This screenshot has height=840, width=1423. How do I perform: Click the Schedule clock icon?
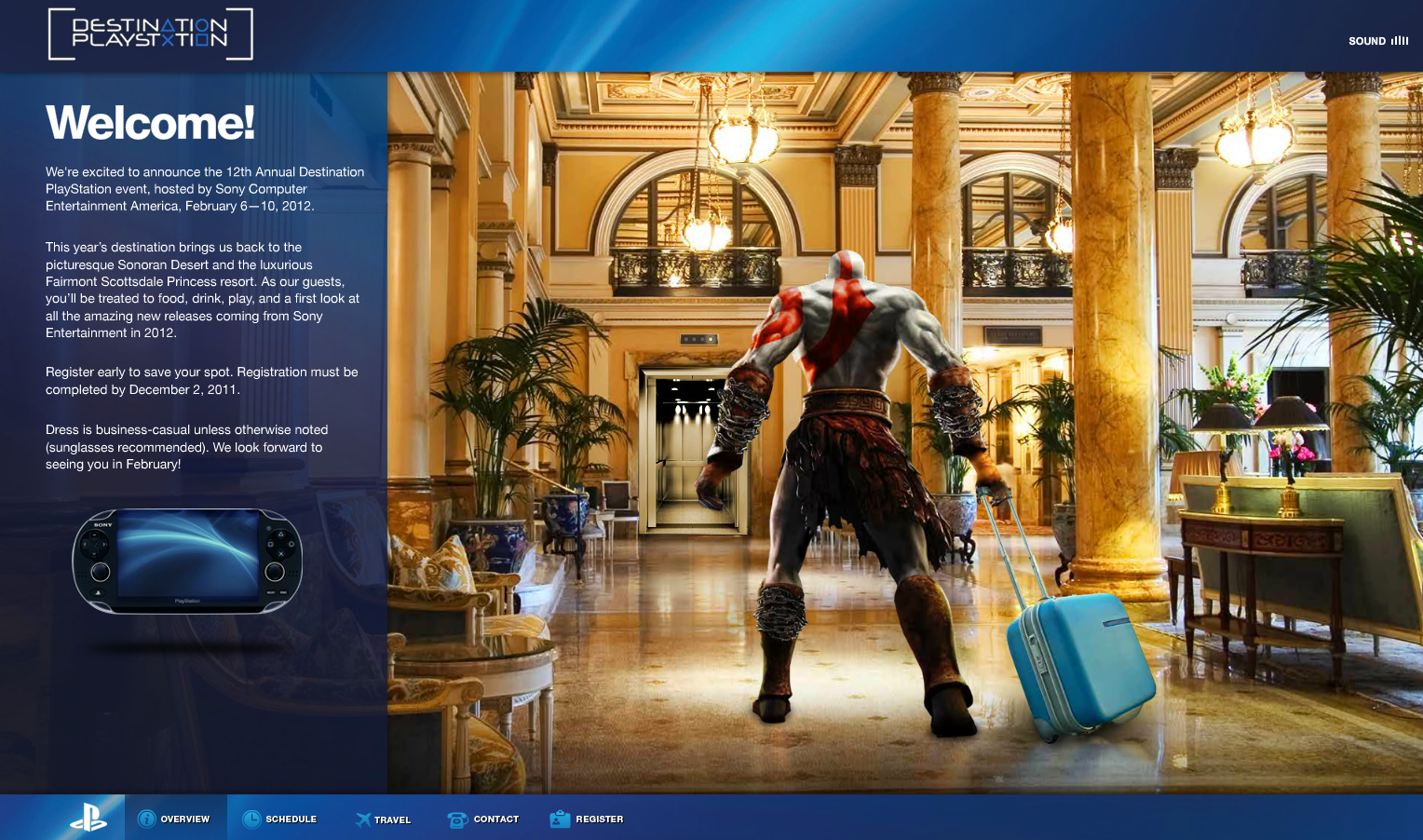(x=251, y=819)
